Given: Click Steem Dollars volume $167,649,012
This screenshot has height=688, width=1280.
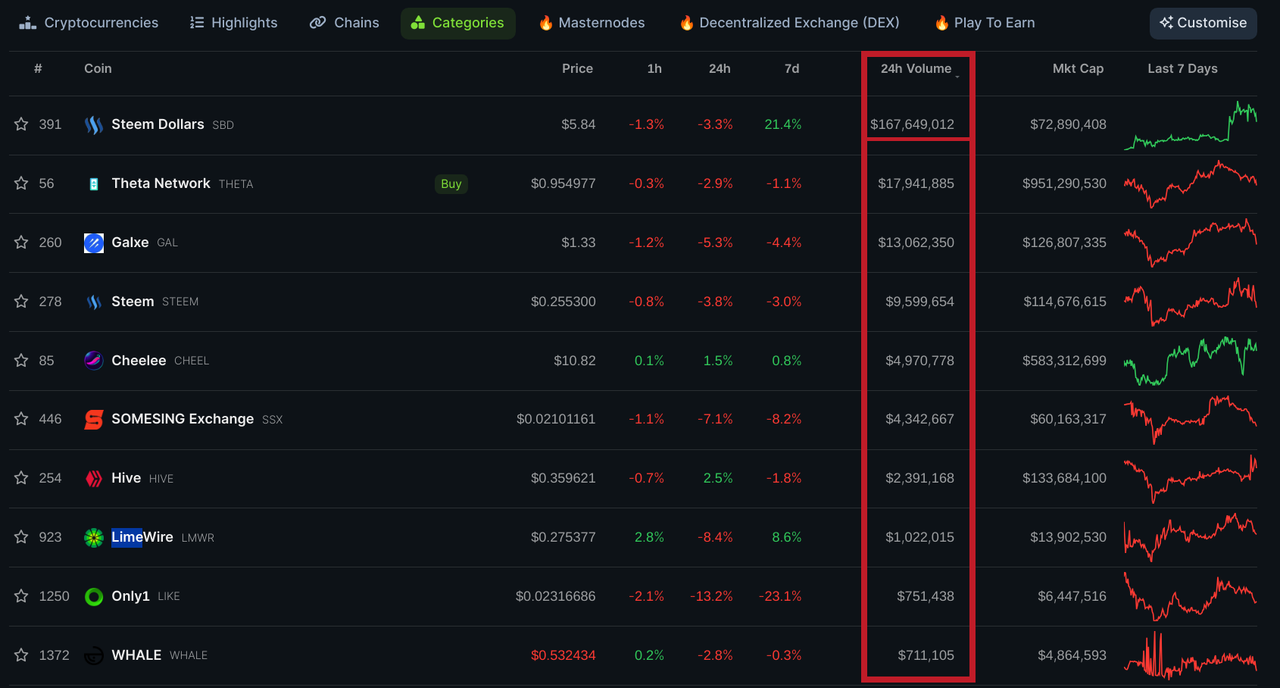Looking at the screenshot, I should [x=912, y=125].
